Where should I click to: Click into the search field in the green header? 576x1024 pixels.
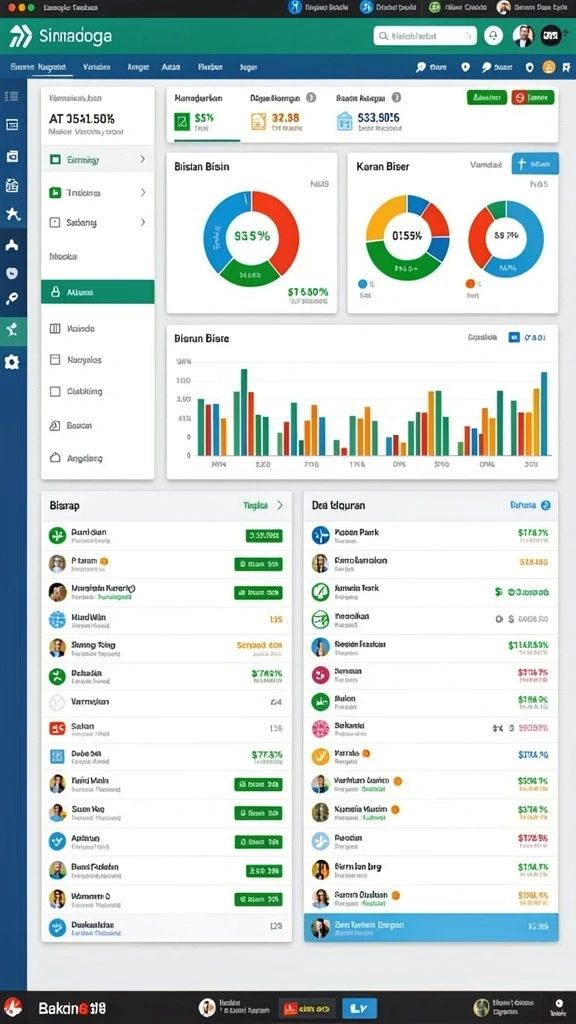425,37
